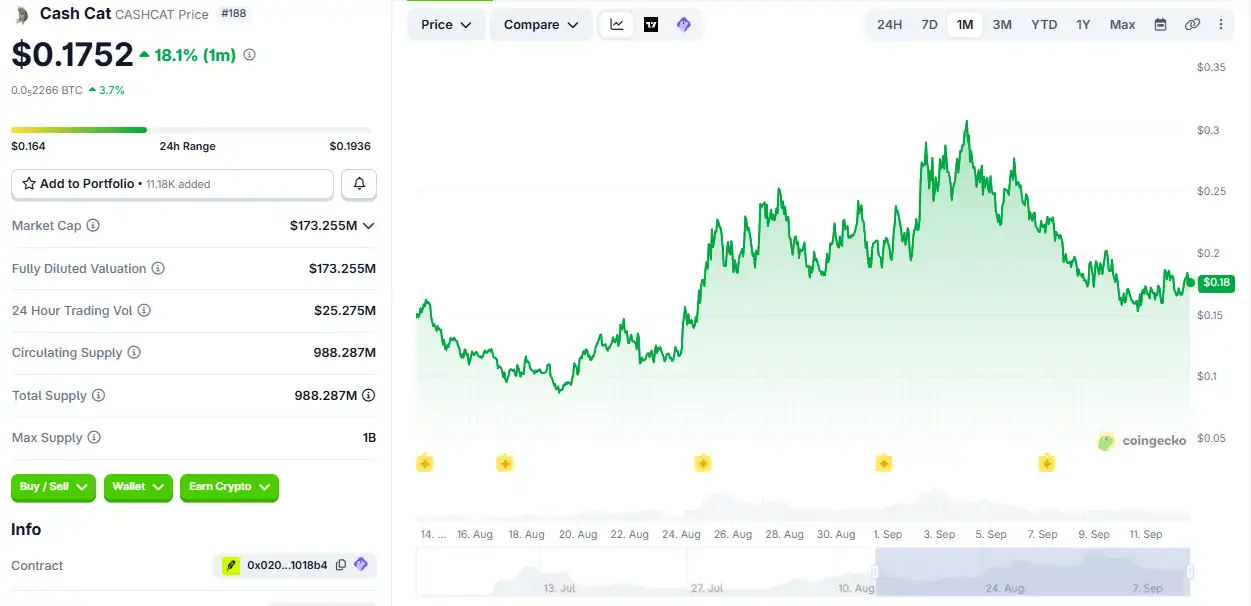Open the calendar date range picker

(x=1160, y=24)
